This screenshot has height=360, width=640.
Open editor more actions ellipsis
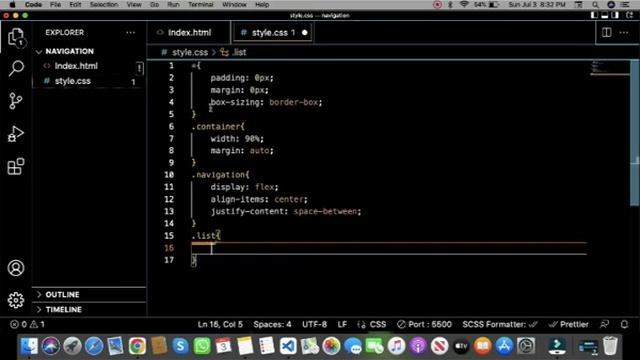click(624, 32)
